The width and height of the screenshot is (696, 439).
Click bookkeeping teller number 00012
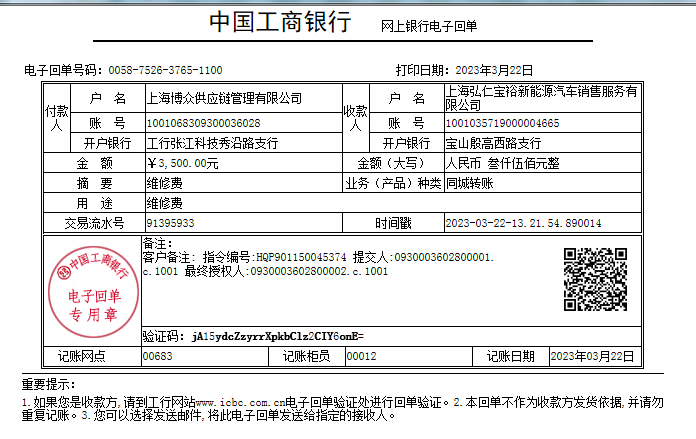361,356
